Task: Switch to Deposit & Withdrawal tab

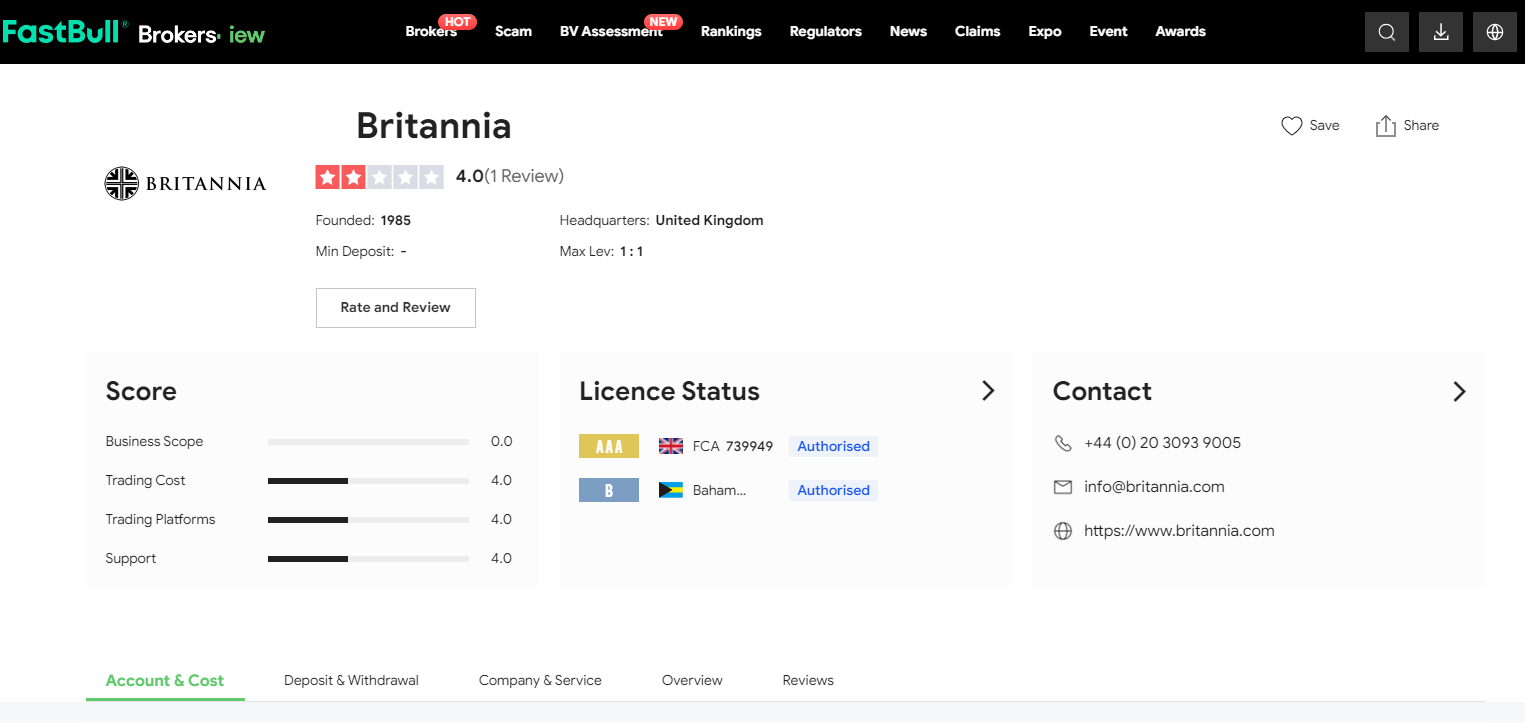Action: 351,680
